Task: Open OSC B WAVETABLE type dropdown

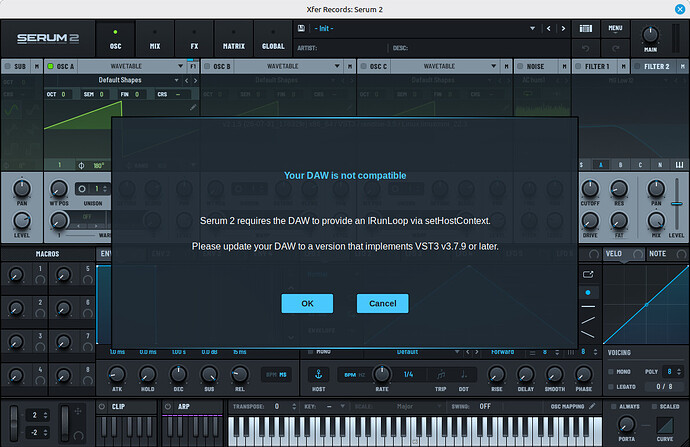Action: [288, 66]
